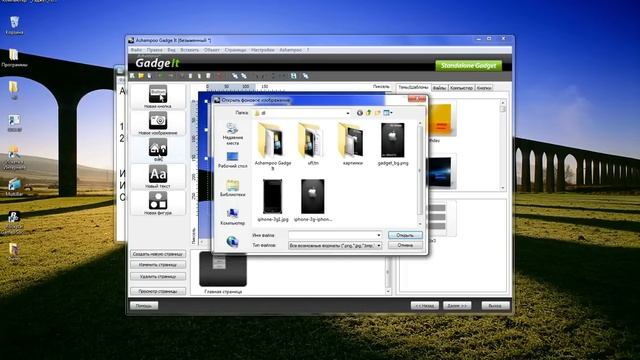Switch to the Файлы tab
This screenshot has width=640, height=360.
tap(439, 88)
